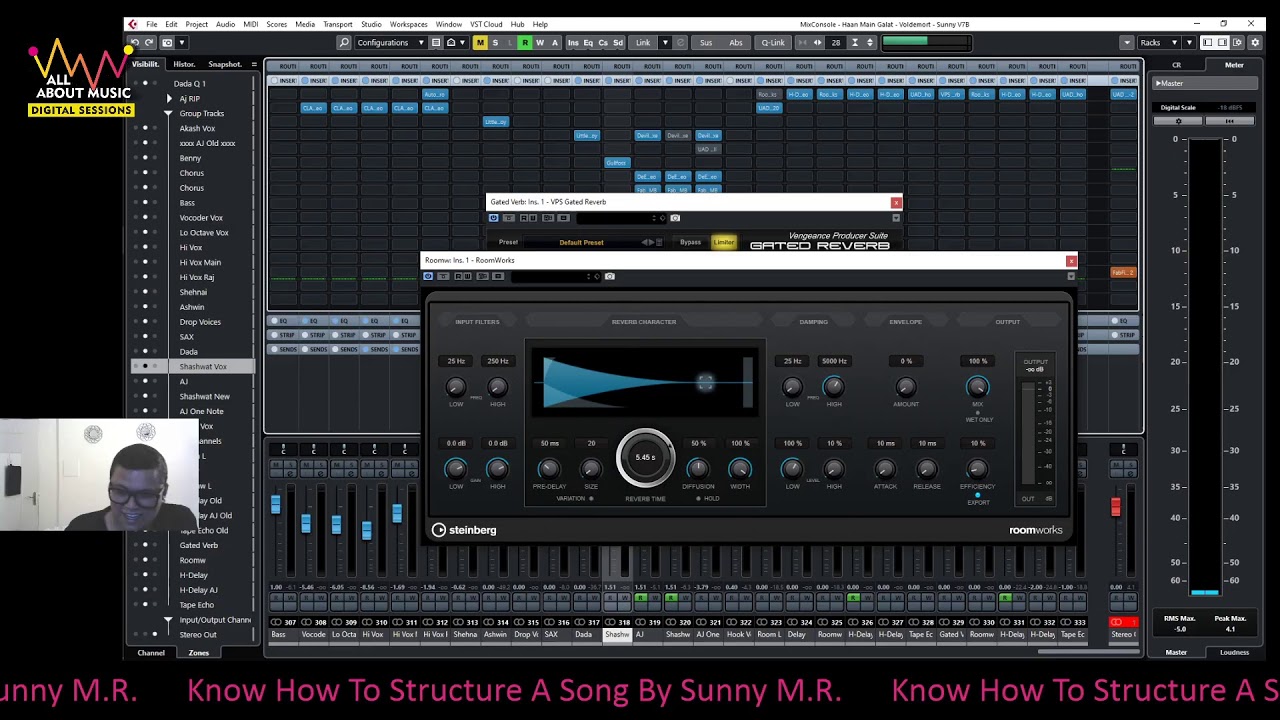The height and width of the screenshot is (720, 1280).
Task: Open the Studio menu
Action: [371, 24]
